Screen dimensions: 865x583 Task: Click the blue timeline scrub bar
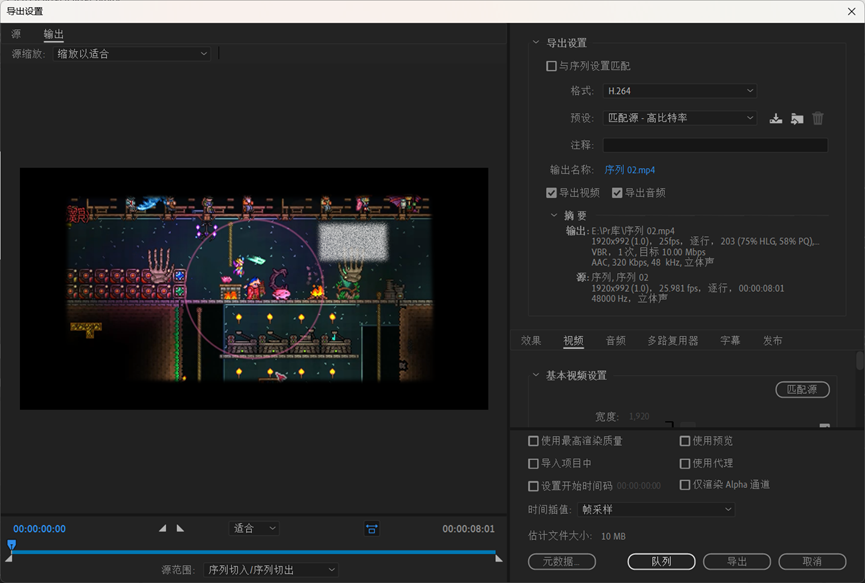click(250, 551)
